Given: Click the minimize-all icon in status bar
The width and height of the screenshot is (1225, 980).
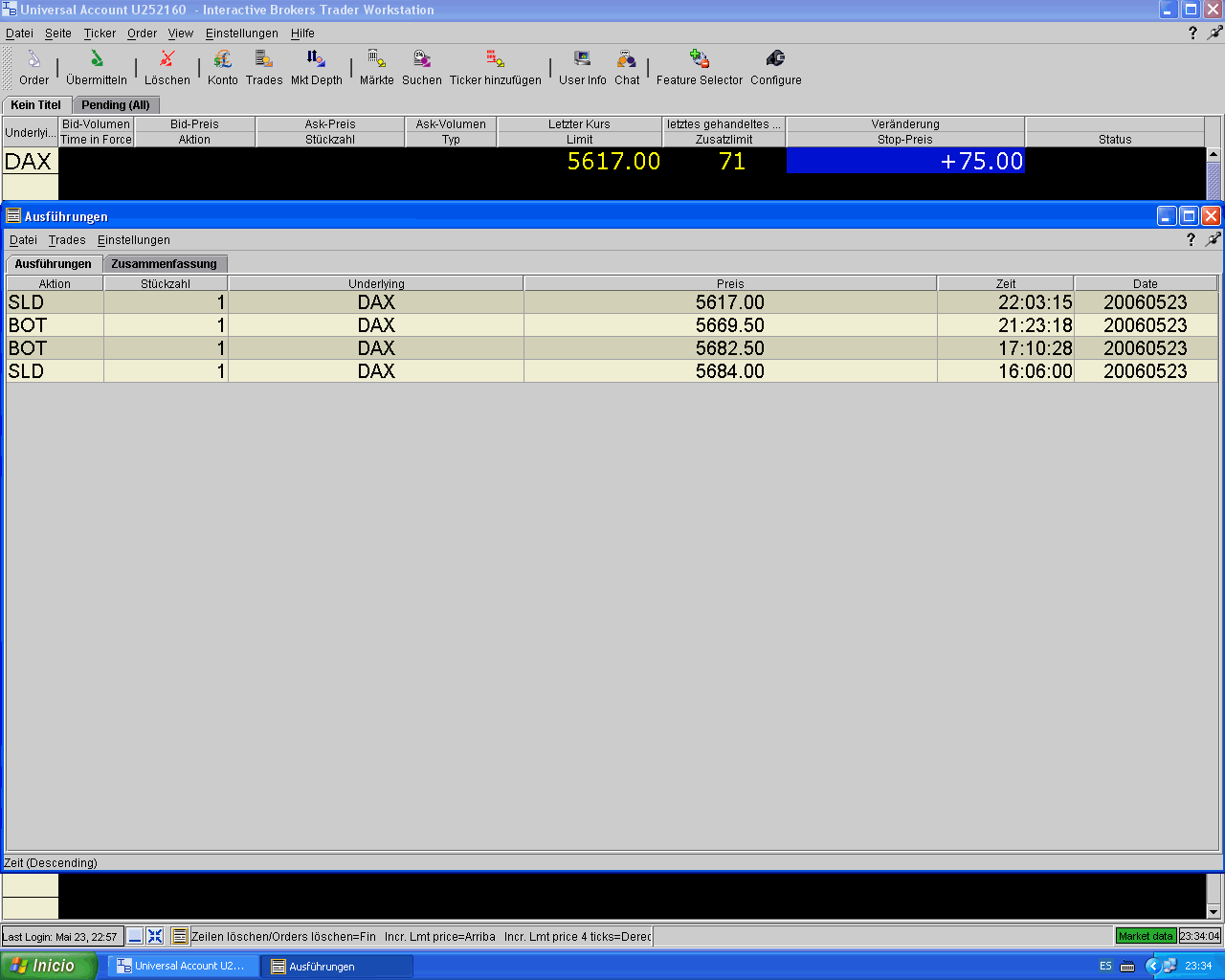Looking at the screenshot, I should 136,936.
